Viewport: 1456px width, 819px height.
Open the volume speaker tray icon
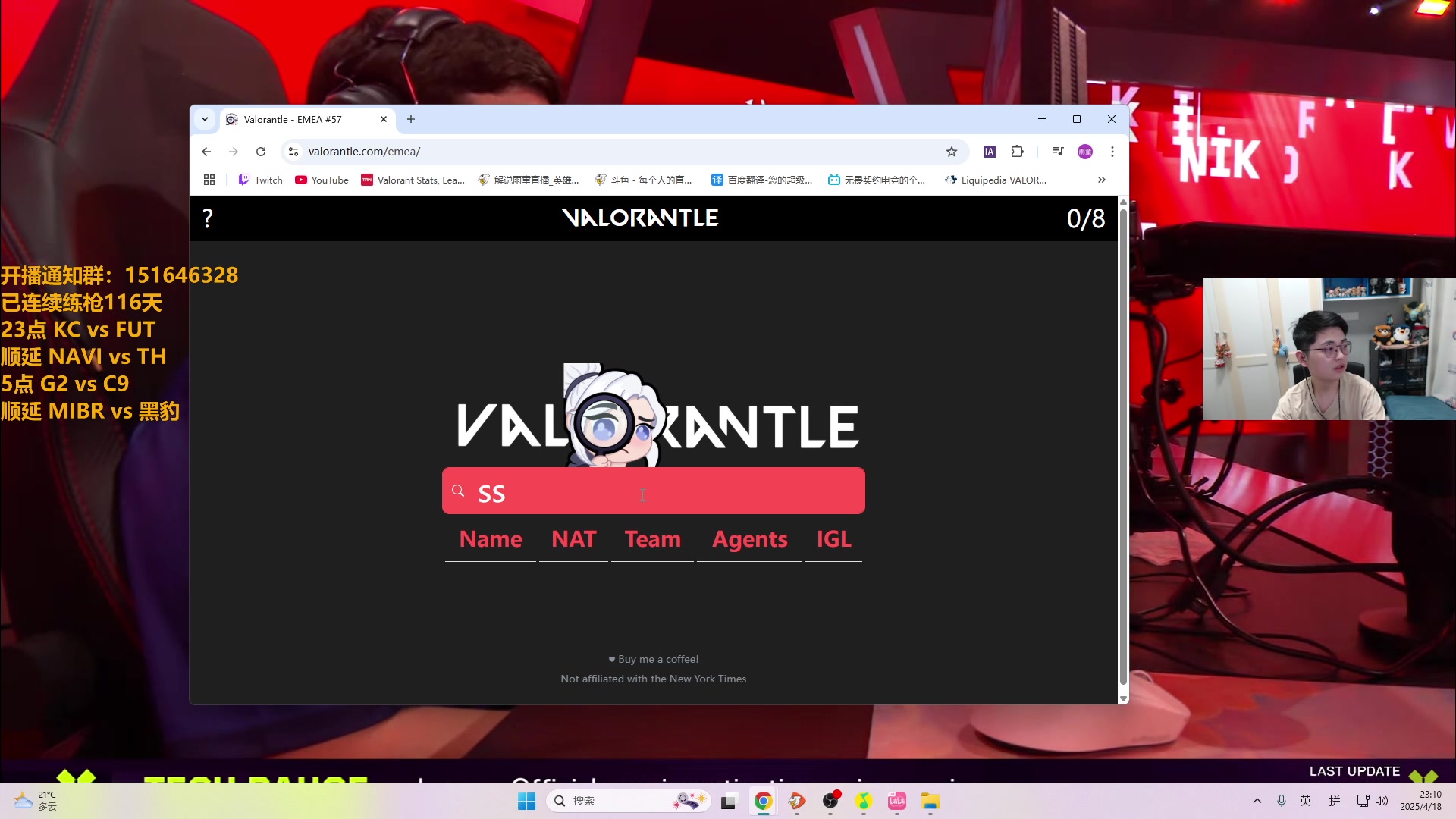click(x=1382, y=801)
